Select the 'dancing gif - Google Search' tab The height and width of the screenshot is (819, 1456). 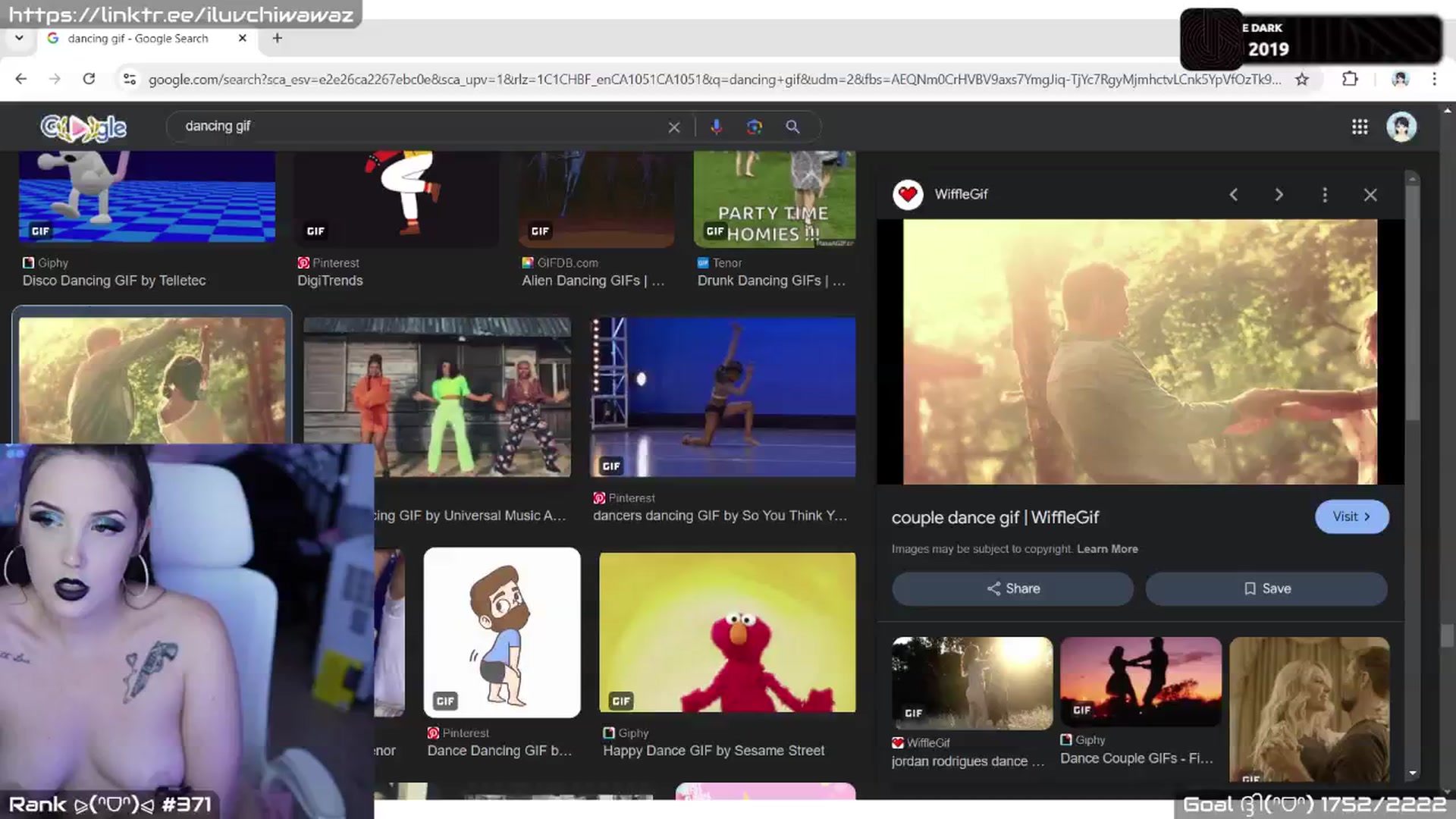[x=138, y=38]
